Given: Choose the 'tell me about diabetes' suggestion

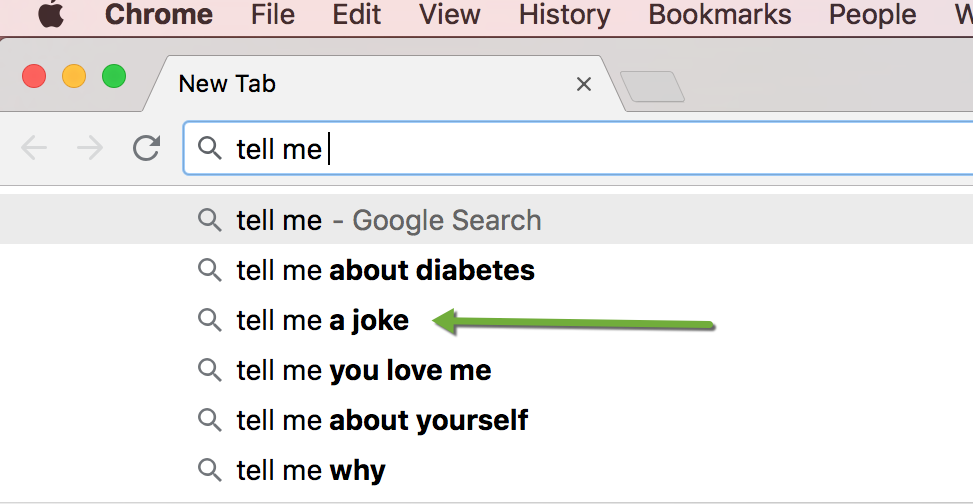Looking at the screenshot, I should 385,270.
